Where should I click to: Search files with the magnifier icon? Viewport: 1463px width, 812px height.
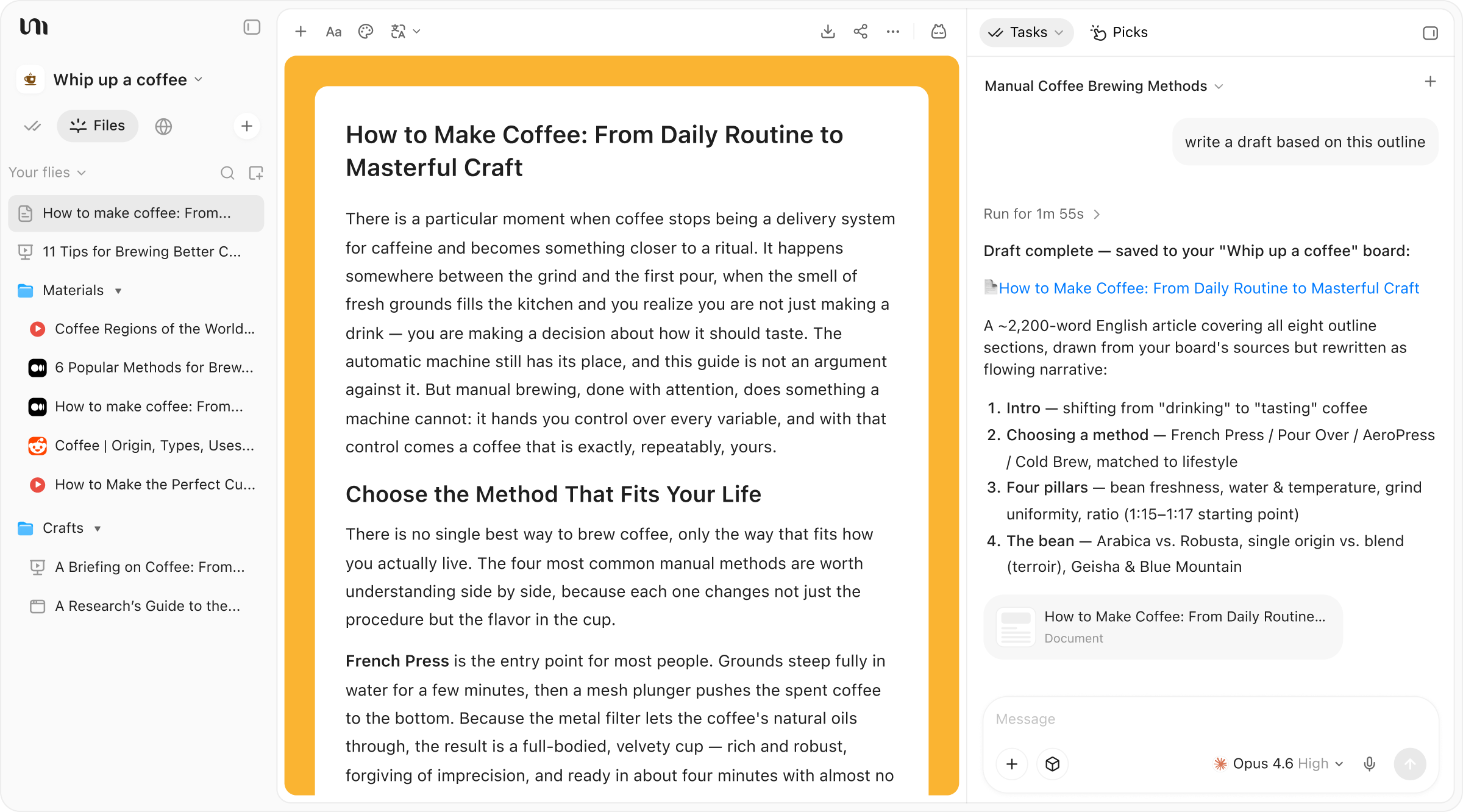[227, 173]
